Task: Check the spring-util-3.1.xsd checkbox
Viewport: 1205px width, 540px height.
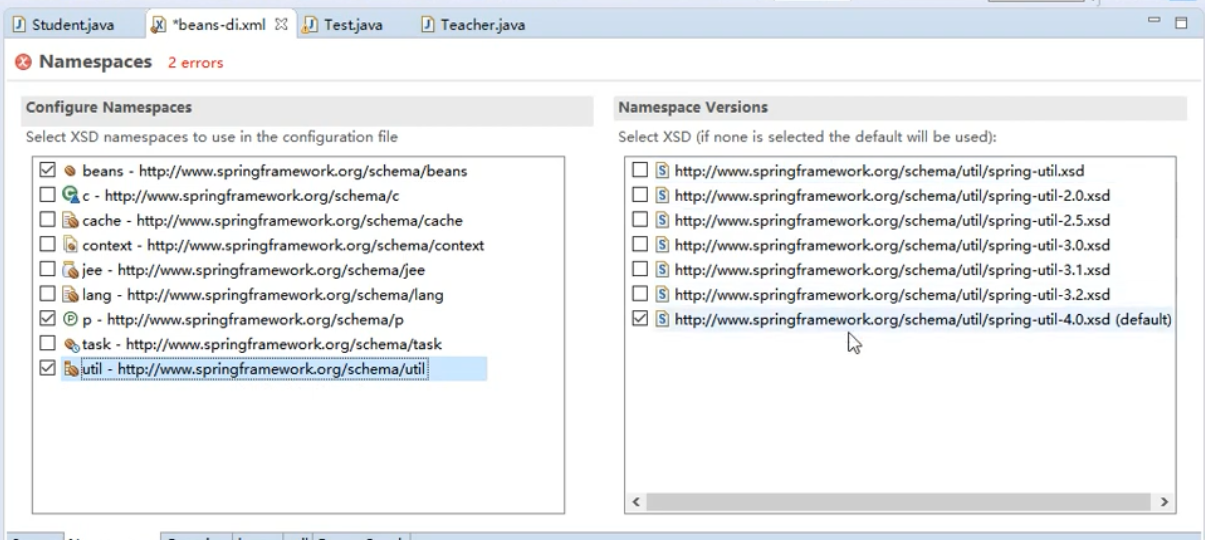Action: tap(641, 270)
